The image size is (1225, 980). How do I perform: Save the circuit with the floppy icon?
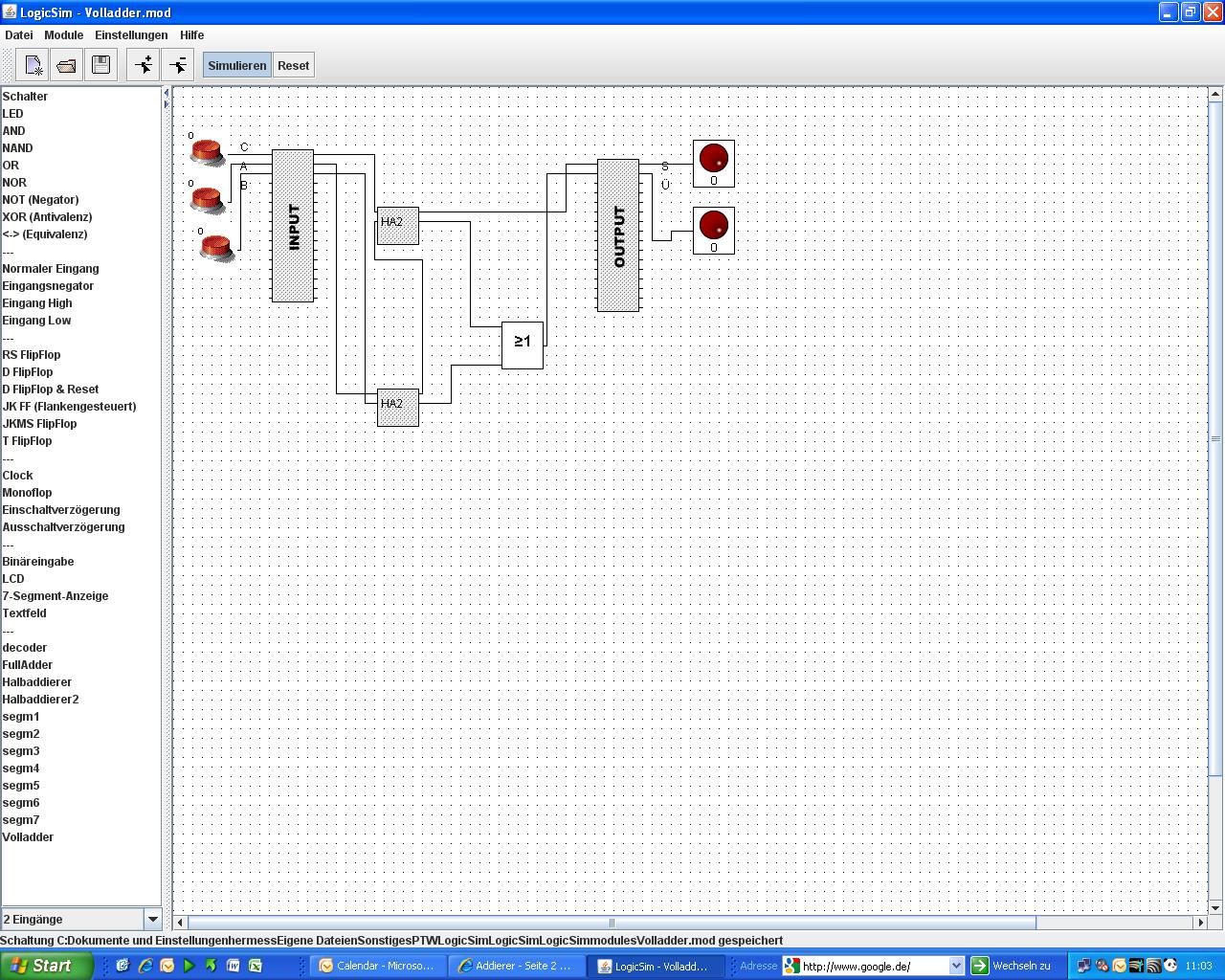pyautogui.click(x=100, y=65)
